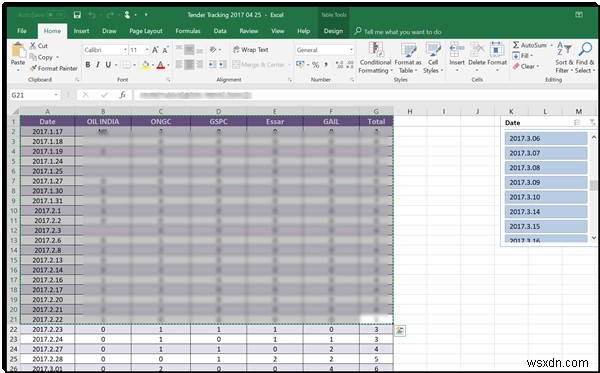
Task: Switch to the Formulas tab
Action: tap(188, 31)
